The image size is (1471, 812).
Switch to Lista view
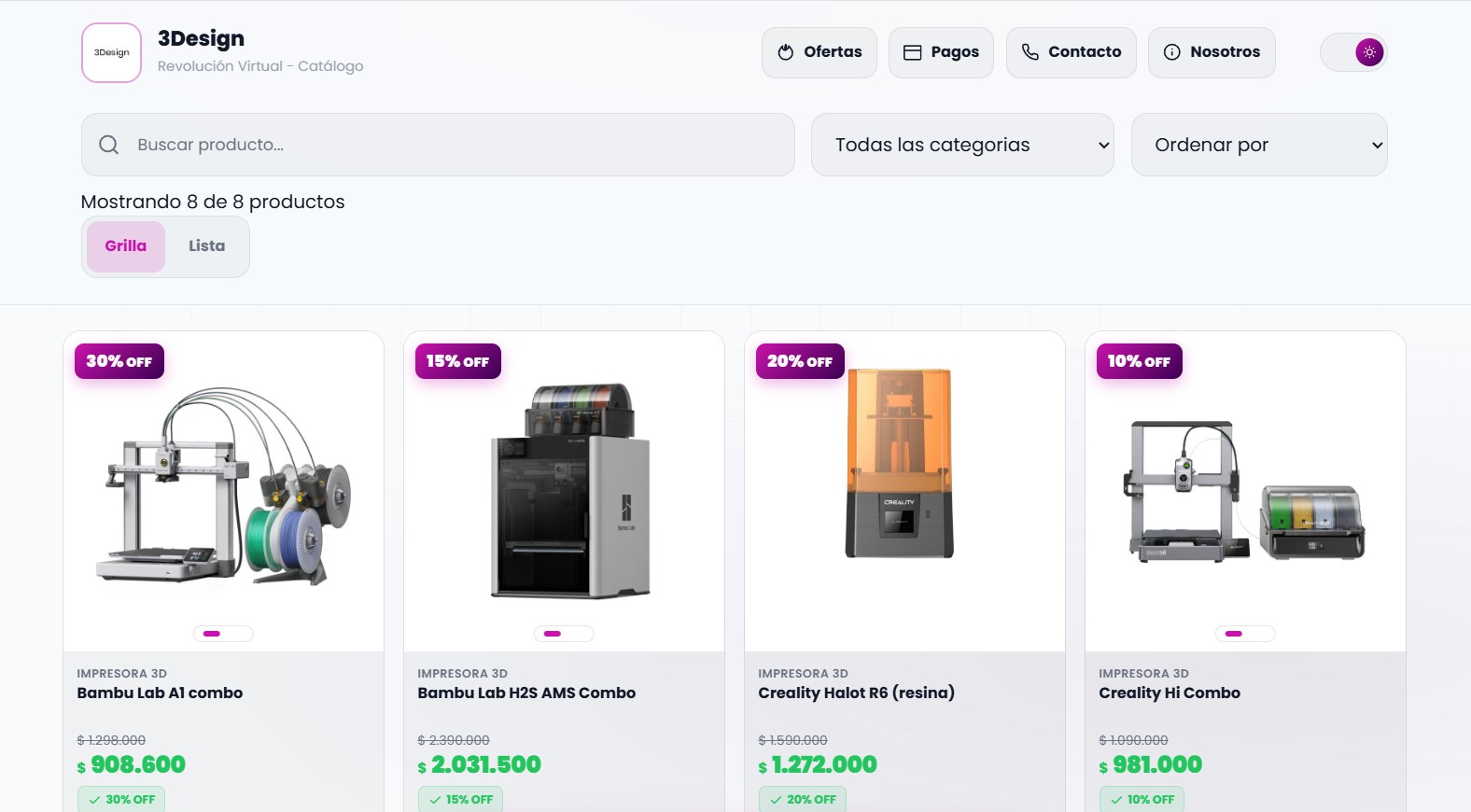(x=206, y=246)
